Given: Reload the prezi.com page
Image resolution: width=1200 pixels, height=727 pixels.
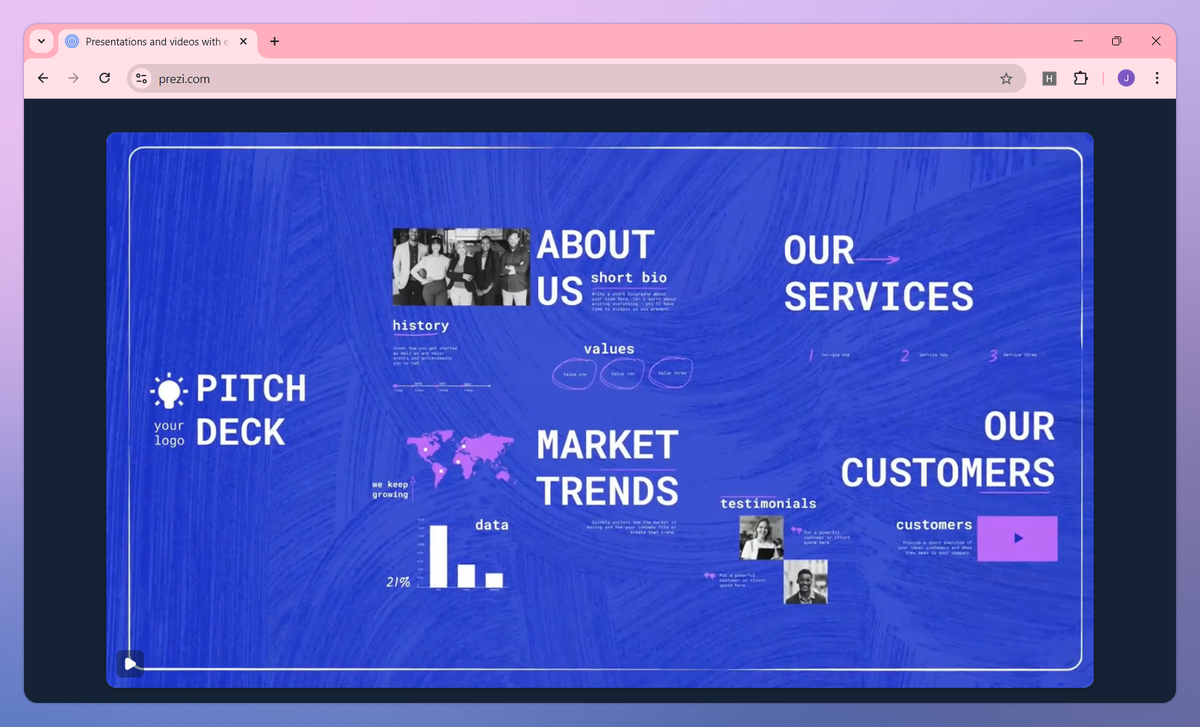Looking at the screenshot, I should pyautogui.click(x=104, y=78).
